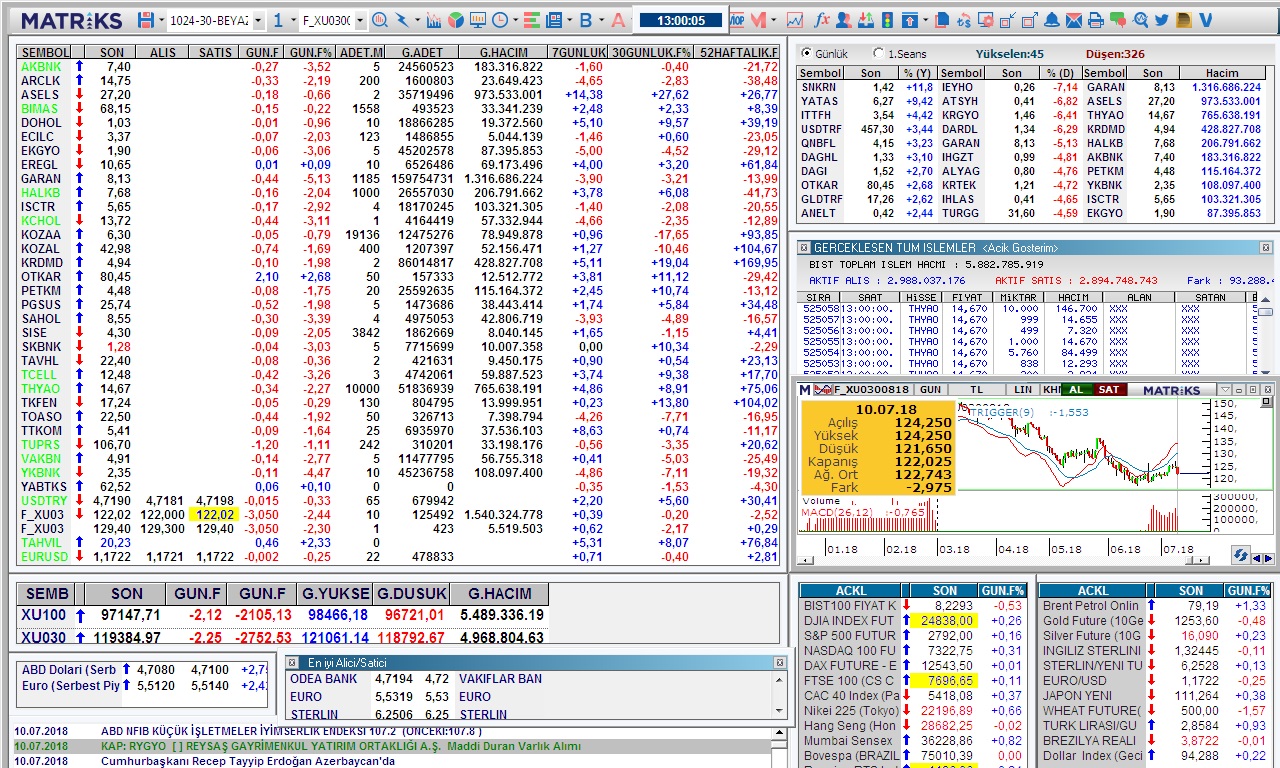Select DJIA INDEX FUT row
This screenshot has width=1280, height=768.
pos(913,620)
